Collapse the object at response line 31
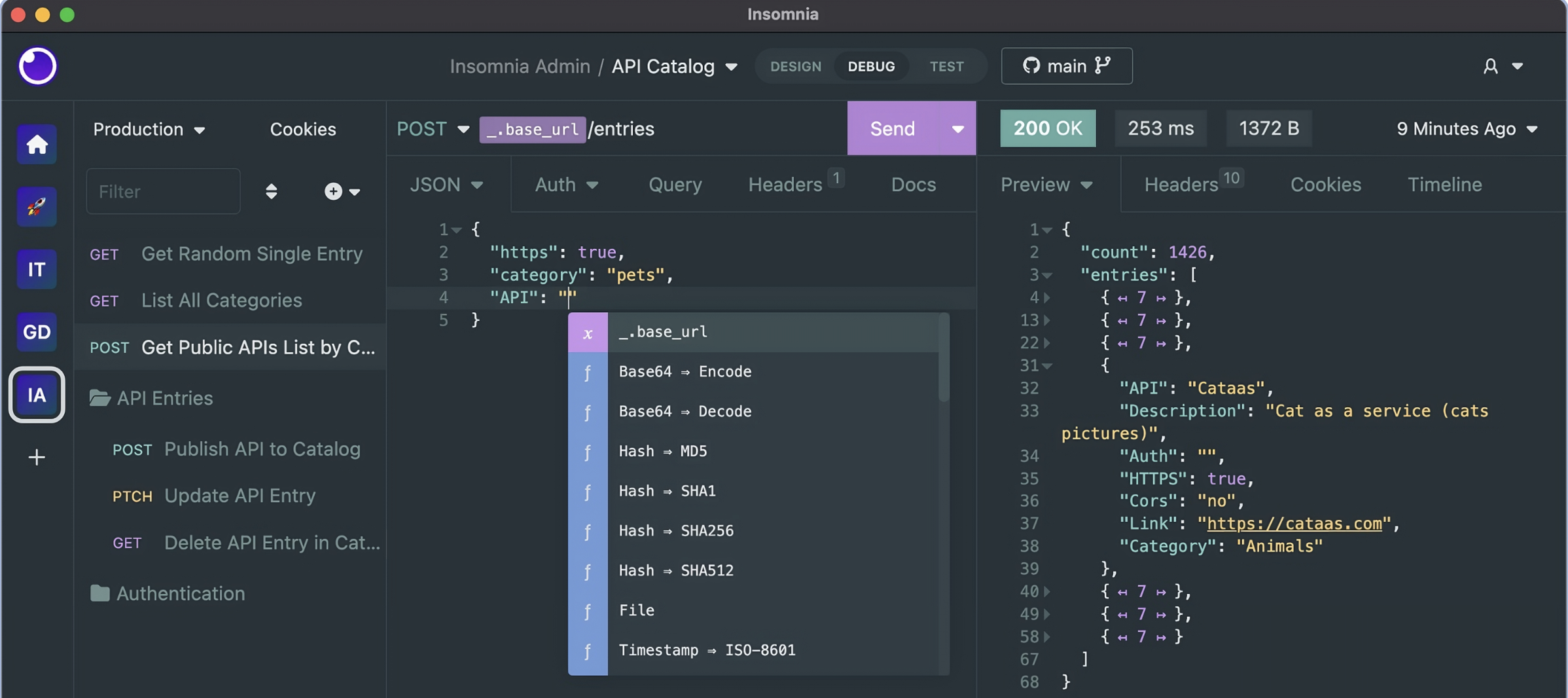 (1047, 366)
